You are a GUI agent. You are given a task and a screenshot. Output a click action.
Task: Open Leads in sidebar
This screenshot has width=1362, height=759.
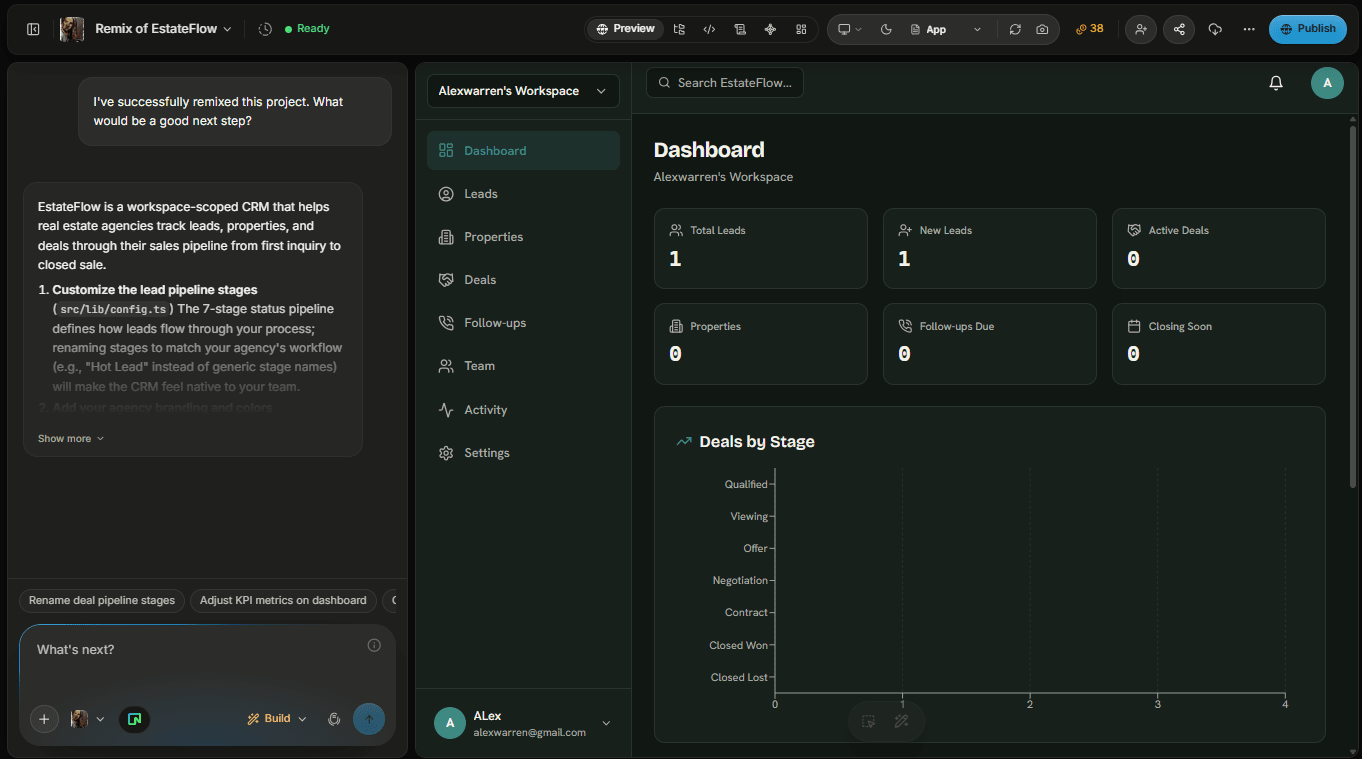click(523, 194)
